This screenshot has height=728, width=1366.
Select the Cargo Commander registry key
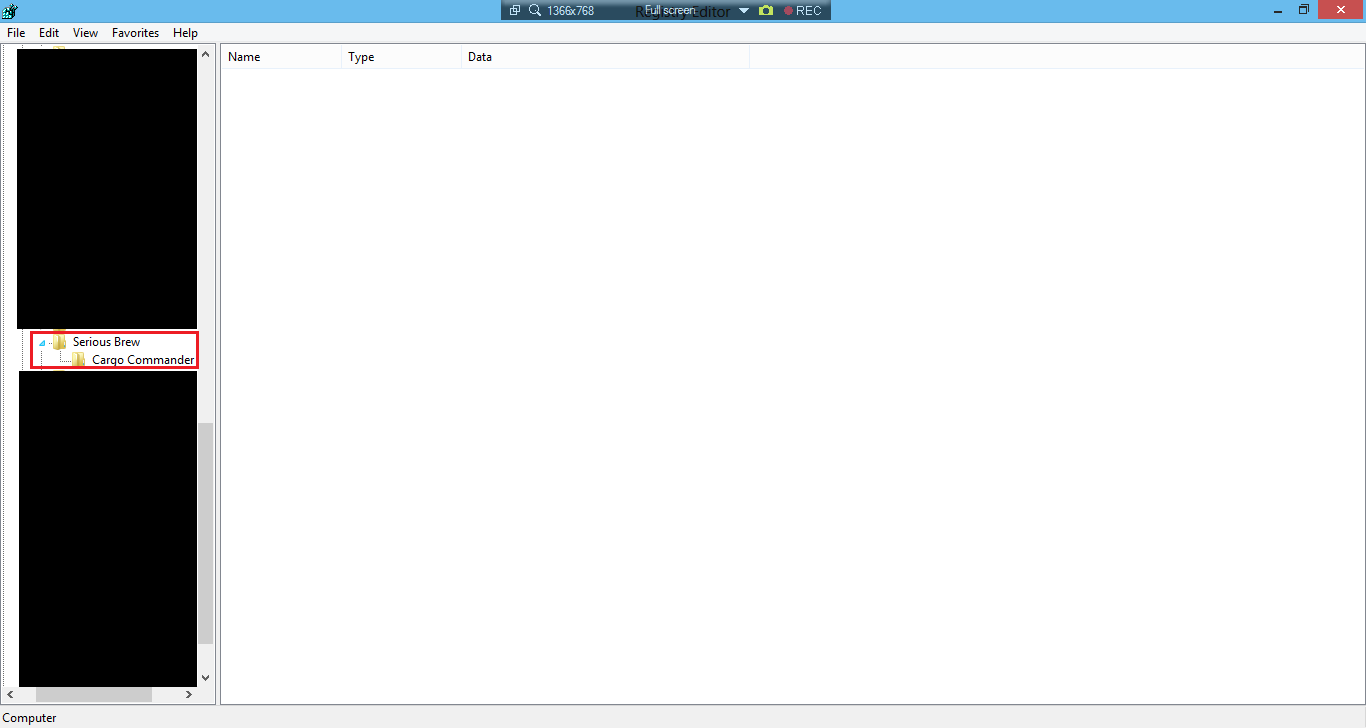143,360
